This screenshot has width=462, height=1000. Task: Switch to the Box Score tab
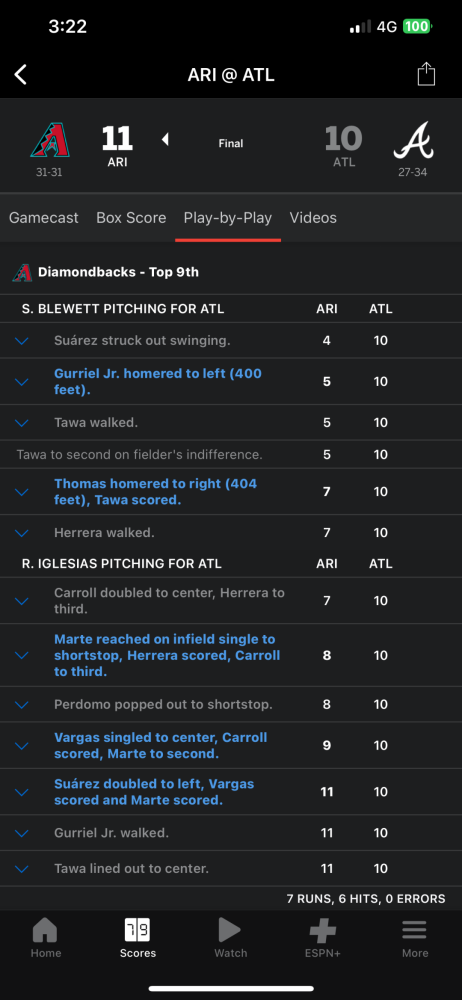tap(131, 218)
